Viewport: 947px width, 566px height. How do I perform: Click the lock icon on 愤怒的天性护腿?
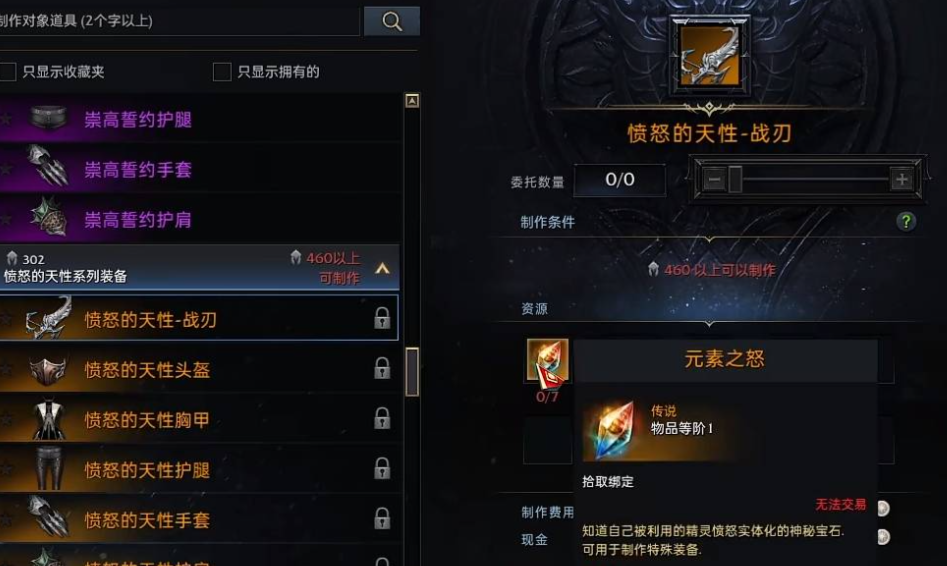point(382,468)
